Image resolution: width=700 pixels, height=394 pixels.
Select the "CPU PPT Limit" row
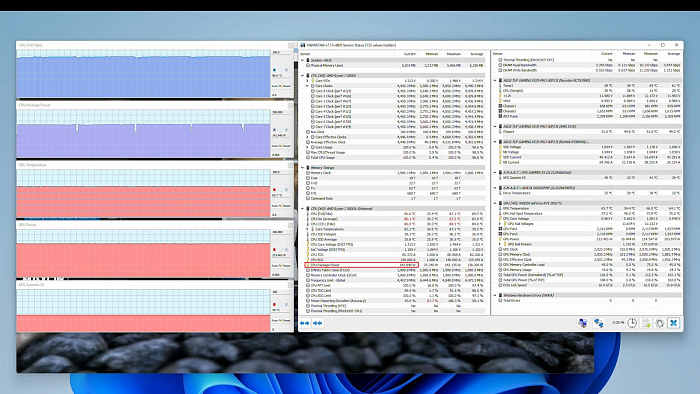coord(395,286)
